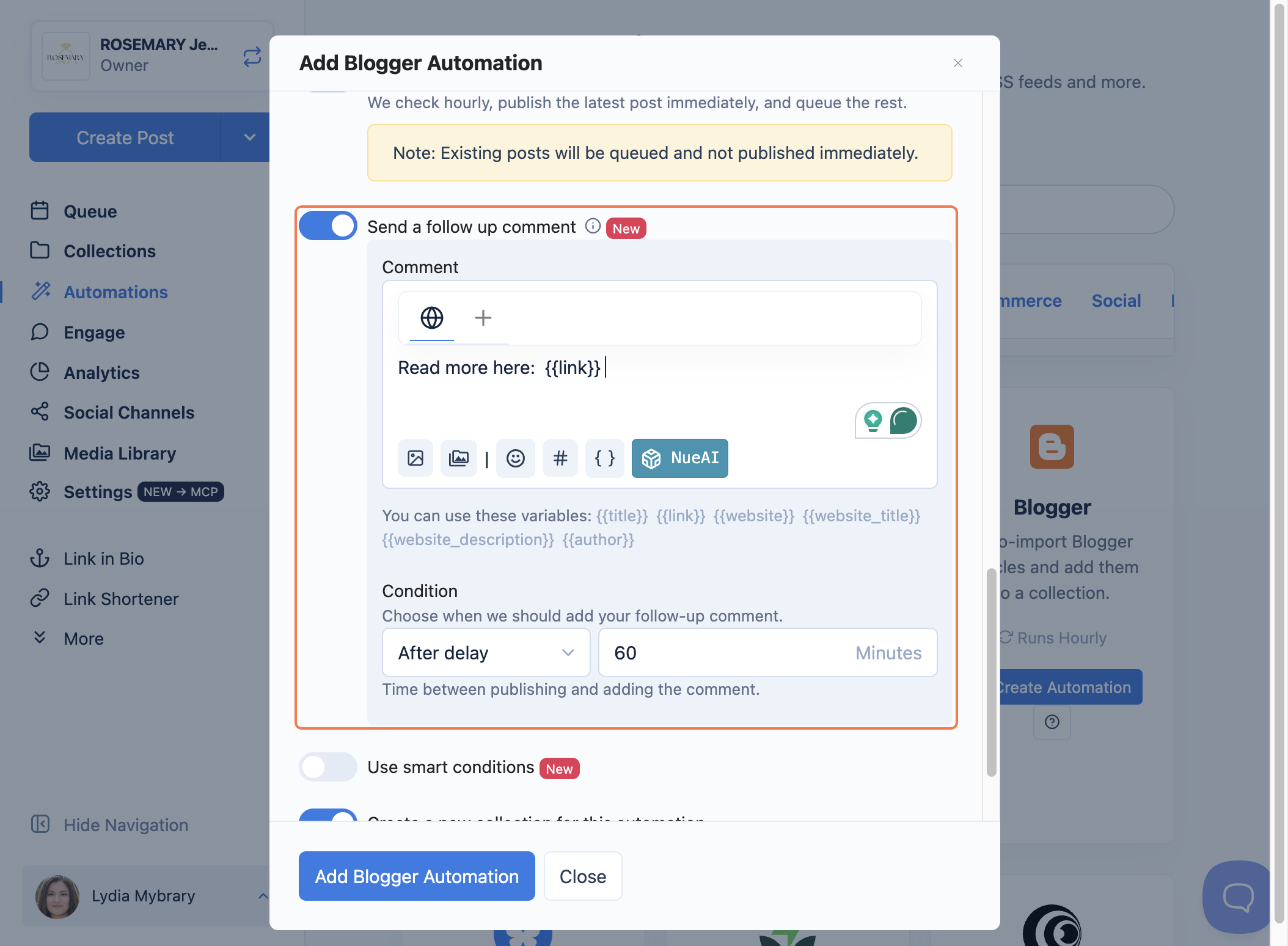
Task: Click the Link Shortener chain icon
Action: click(40, 598)
